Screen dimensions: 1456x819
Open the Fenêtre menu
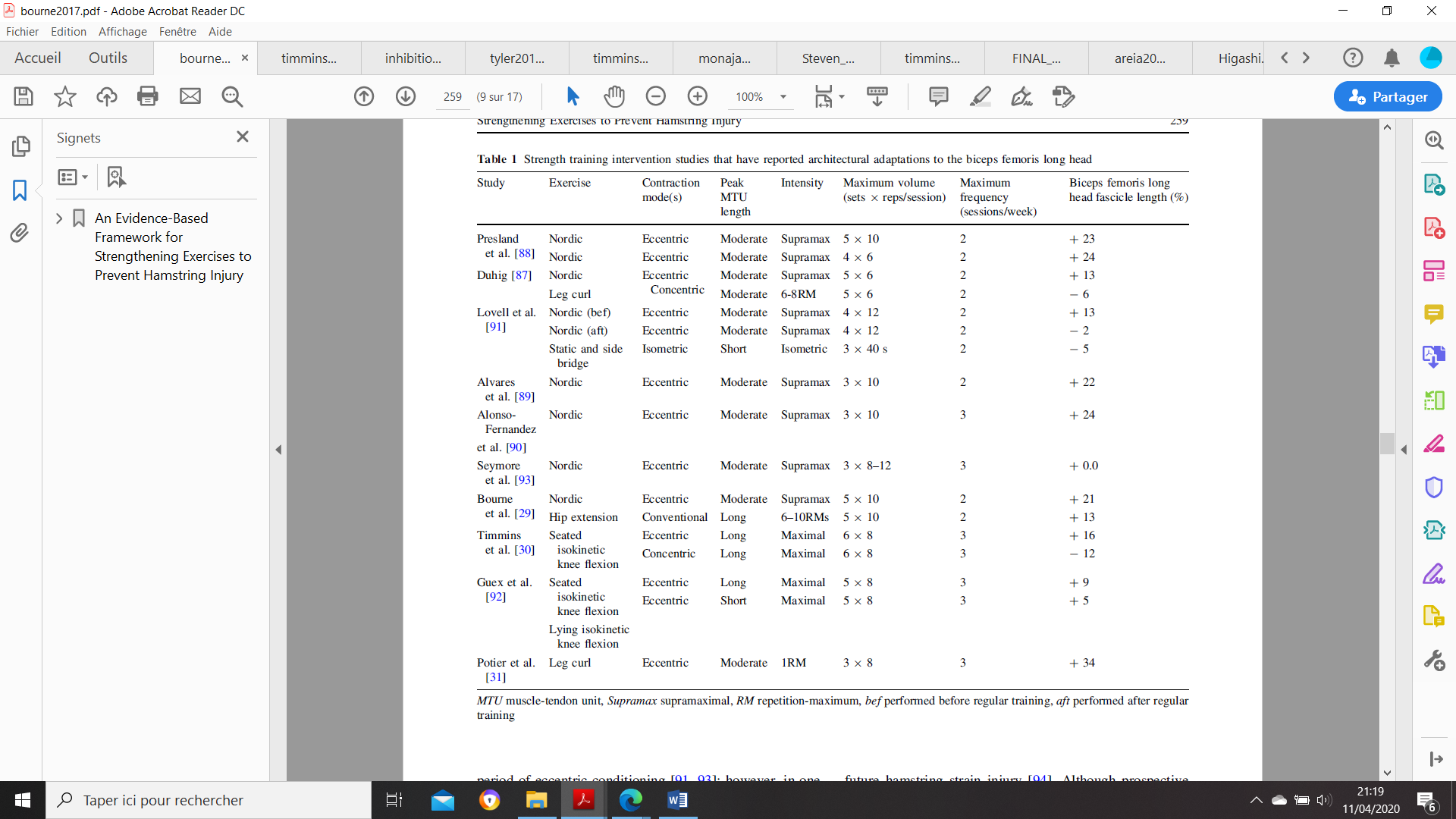point(177,31)
